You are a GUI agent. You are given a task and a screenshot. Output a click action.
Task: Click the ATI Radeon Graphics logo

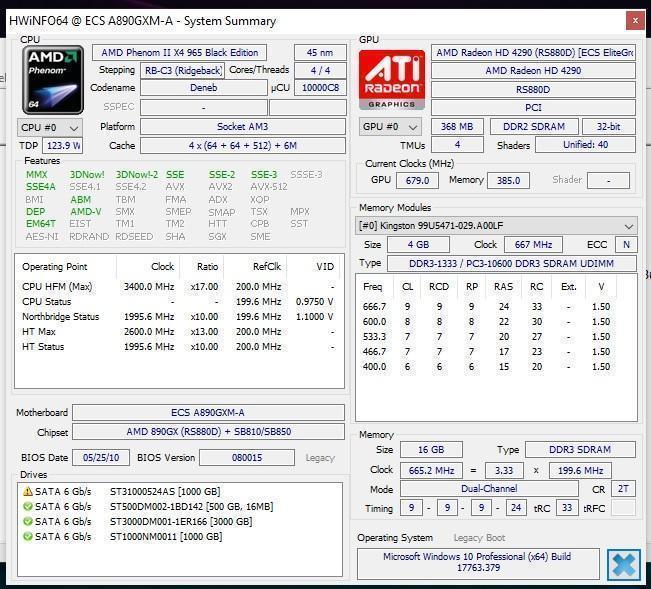[x=392, y=79]
